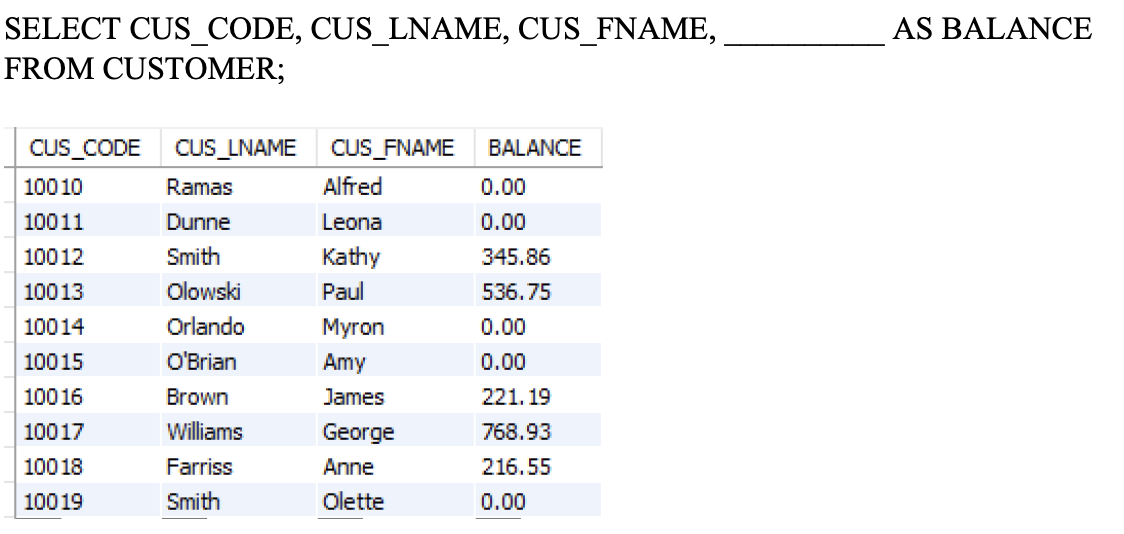This screenshot has height=534, width=1124.
Task: Click the FROM CUSTOMER text line
Action: [x=144, y=69]
